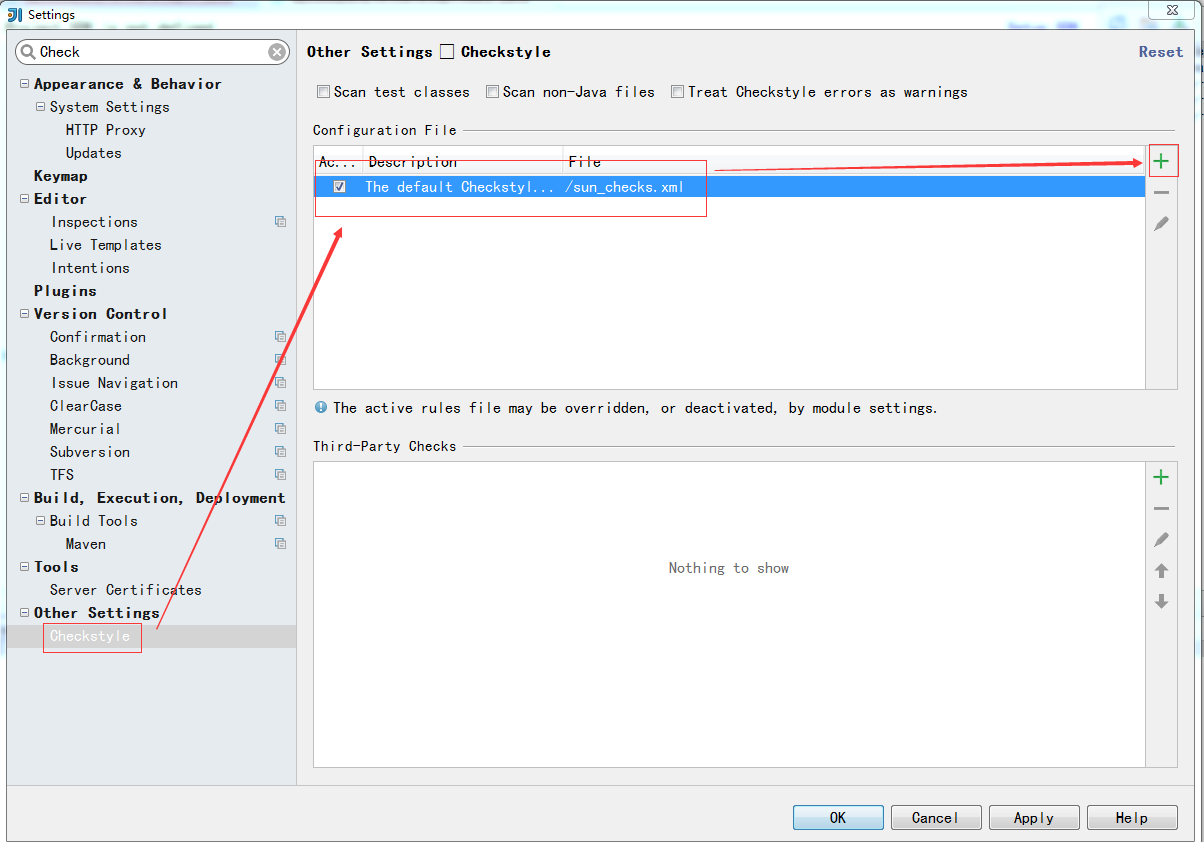Clear the Check search text
1204x842 pixels.
(277, 52)
